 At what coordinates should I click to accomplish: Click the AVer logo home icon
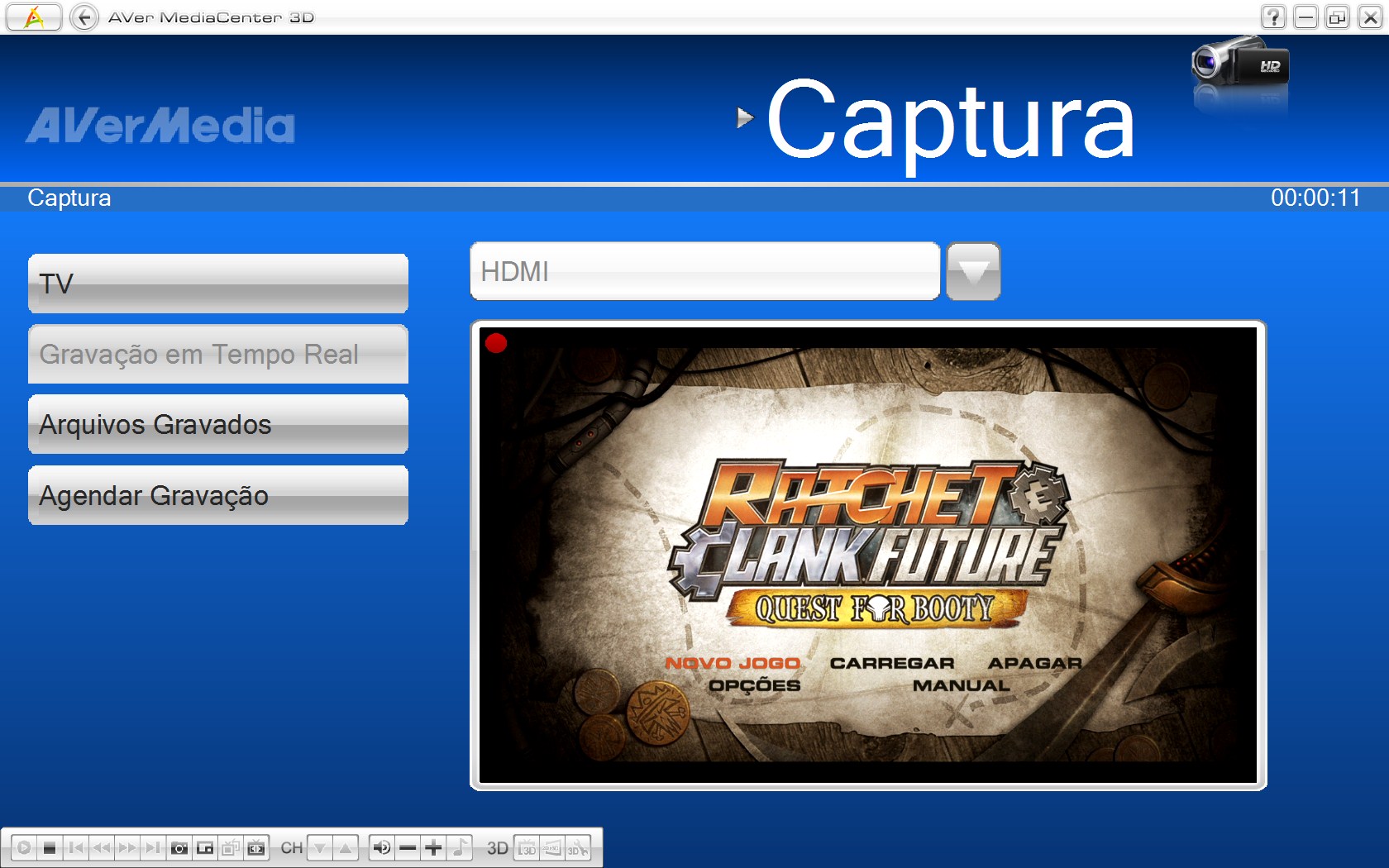pyautogui.click(x=34, y=17)
